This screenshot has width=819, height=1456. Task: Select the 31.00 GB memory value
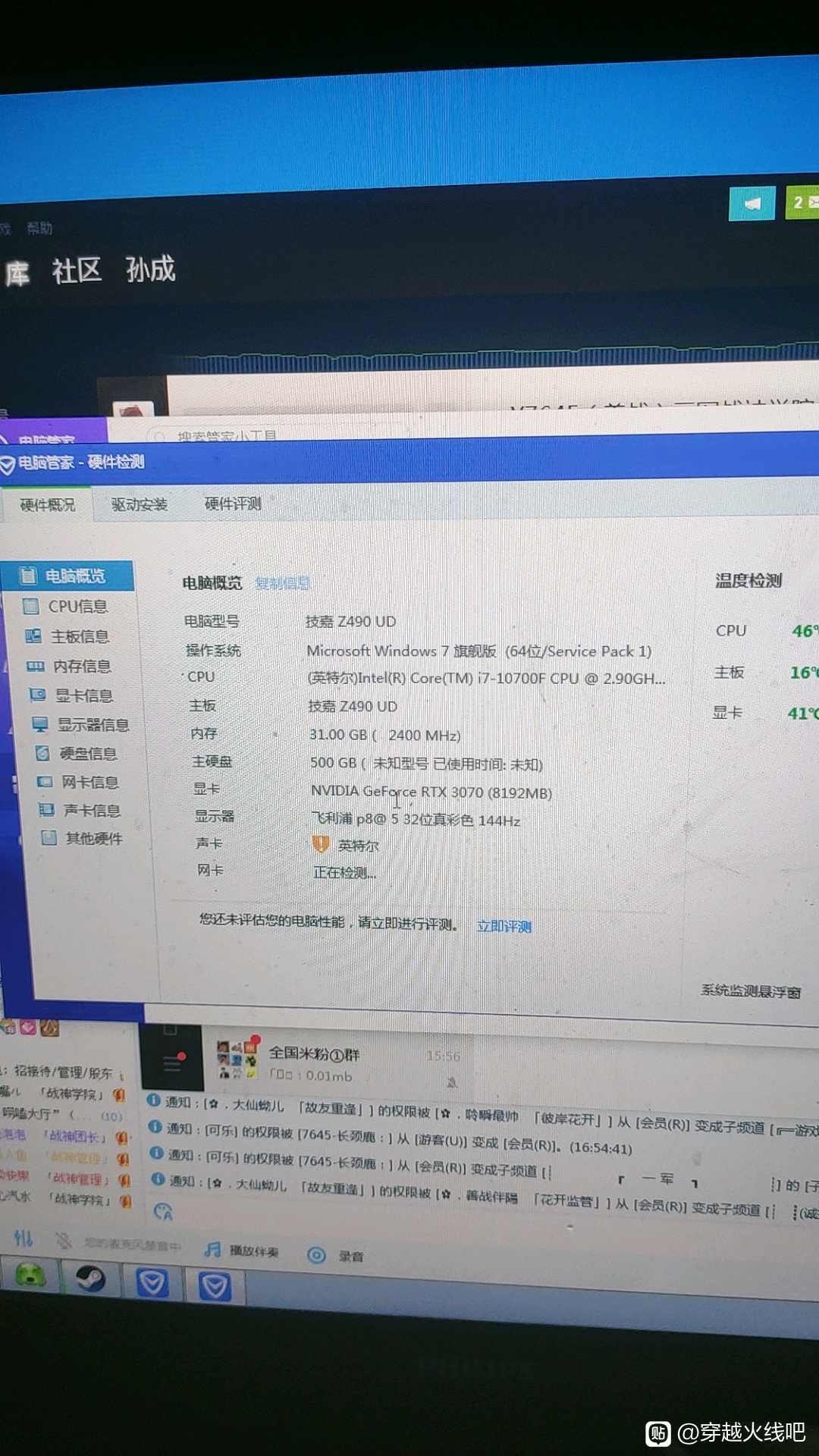click(384, 735)
